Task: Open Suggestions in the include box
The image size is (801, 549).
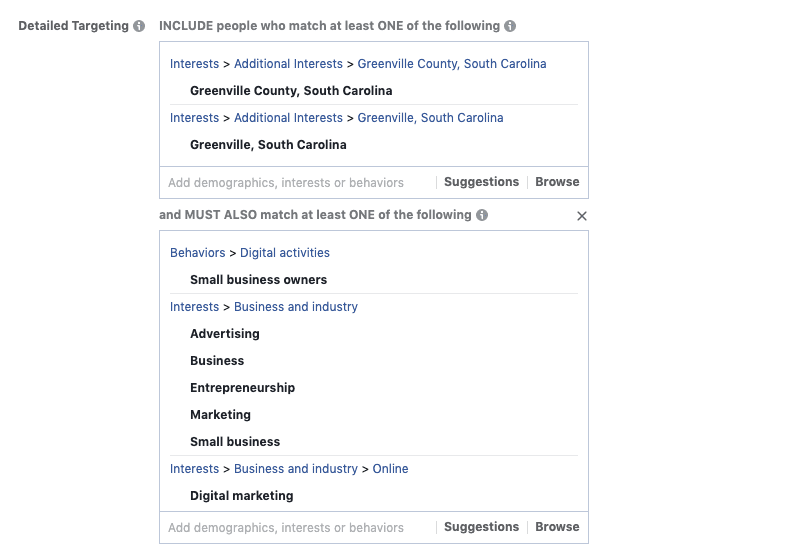Action: 481,182
